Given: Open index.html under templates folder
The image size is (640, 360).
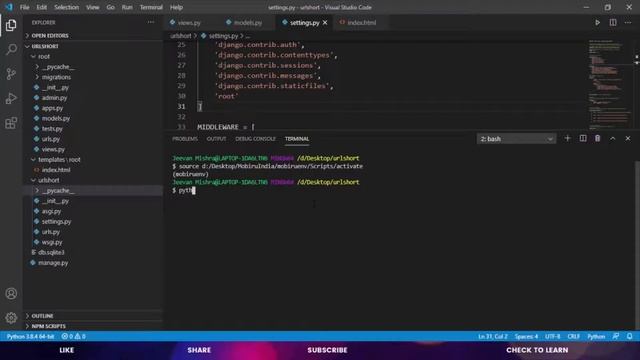Looking at the screenshot, I should 56,170.
